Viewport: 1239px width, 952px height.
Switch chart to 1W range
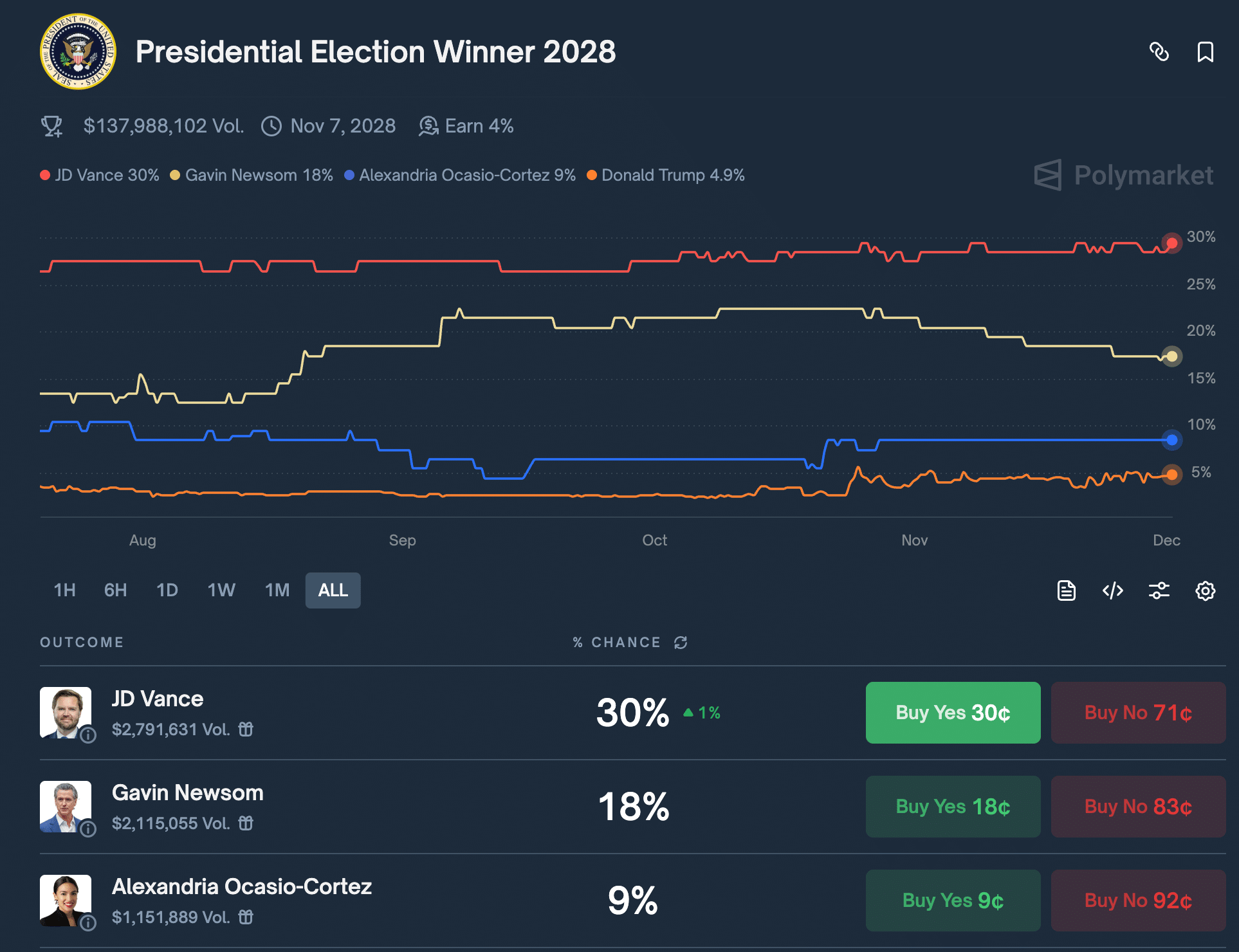point(221,590)
